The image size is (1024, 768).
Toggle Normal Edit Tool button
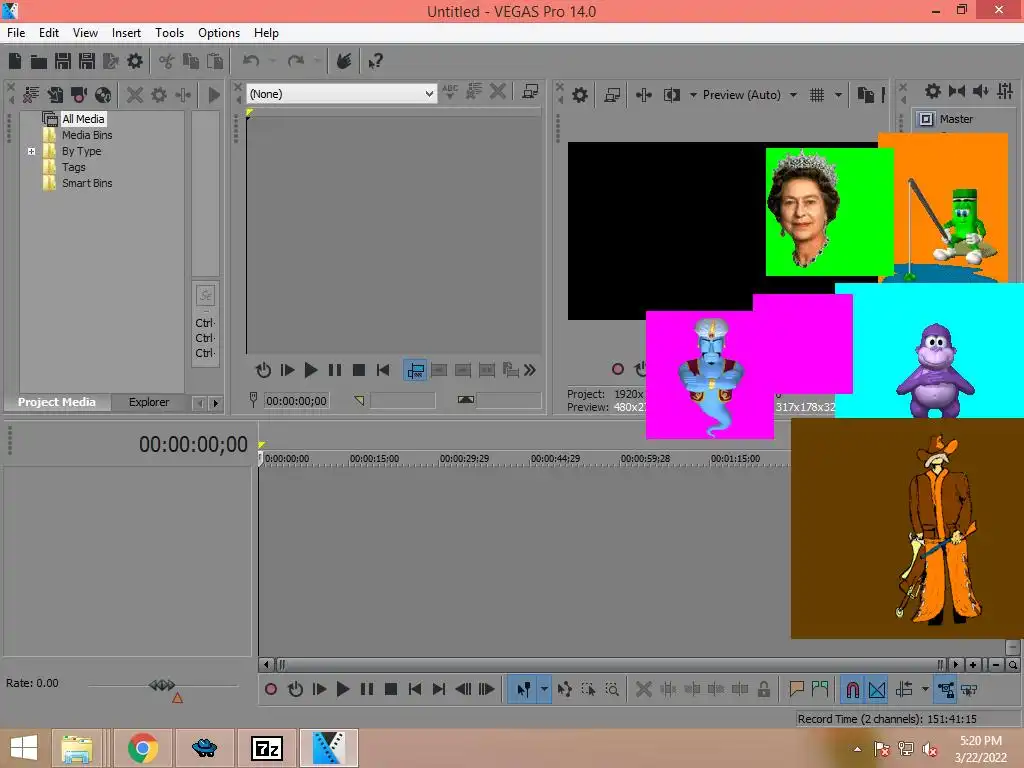(524, 689)
